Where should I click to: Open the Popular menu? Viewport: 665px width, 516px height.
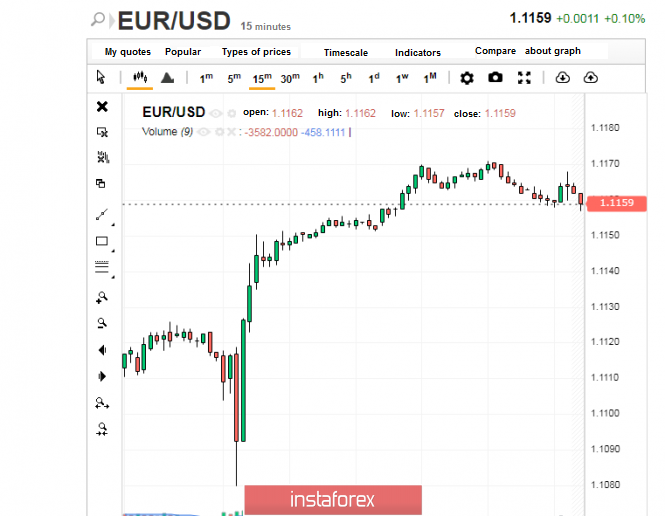tap(183, 52)
